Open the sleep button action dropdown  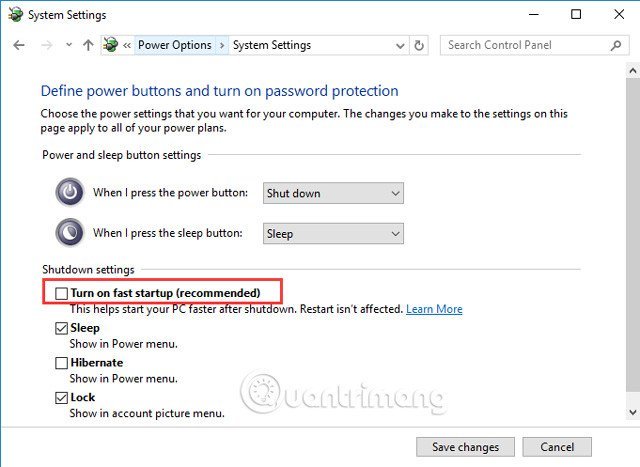pyautogui.click(x=332, y=233)
